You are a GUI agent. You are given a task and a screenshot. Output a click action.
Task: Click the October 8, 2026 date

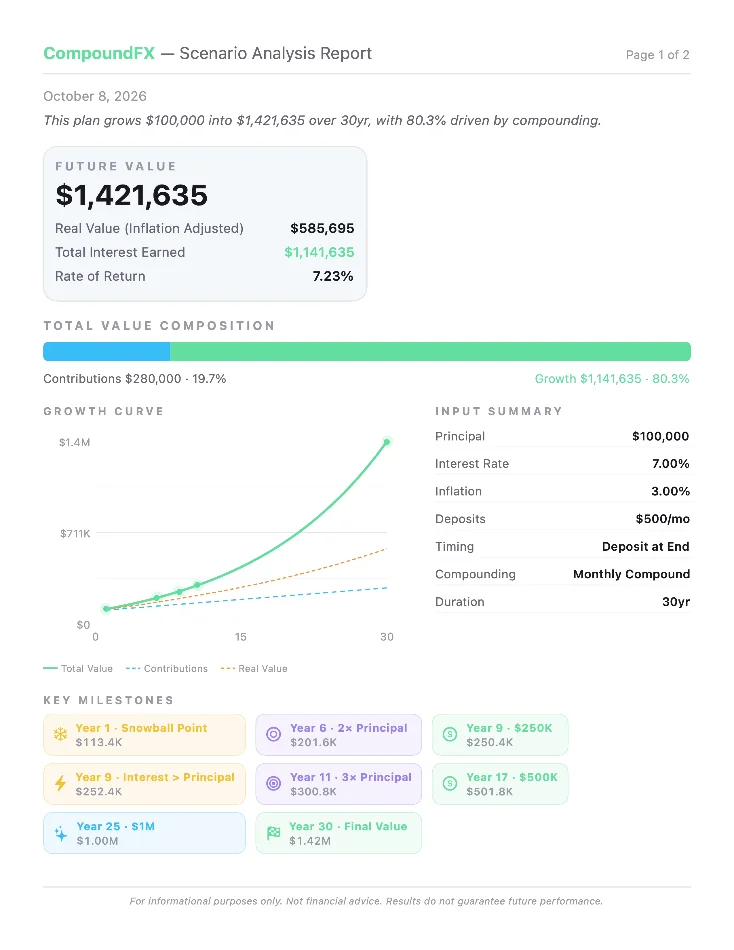(x=95, y=96)
